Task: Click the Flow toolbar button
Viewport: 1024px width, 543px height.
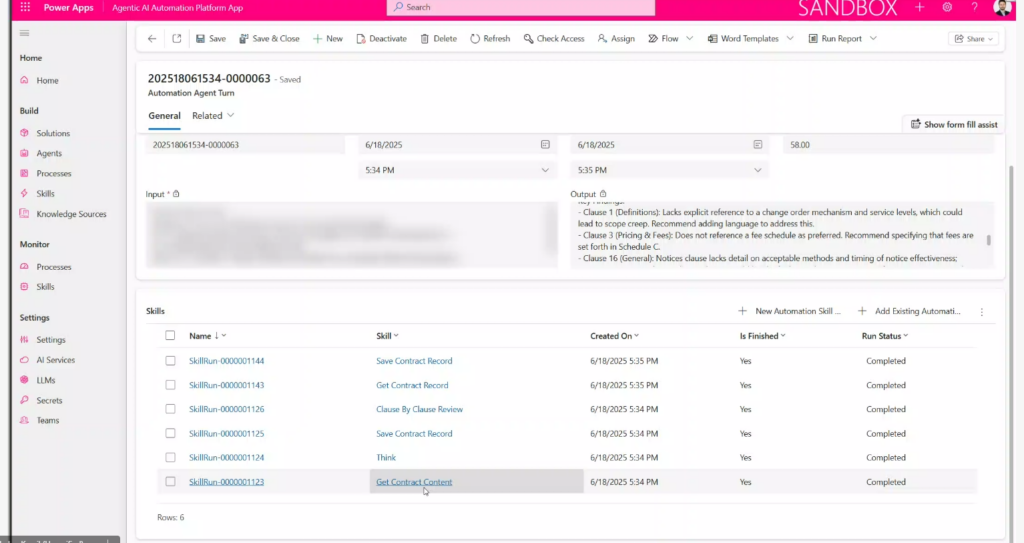Action: (663, 39)
